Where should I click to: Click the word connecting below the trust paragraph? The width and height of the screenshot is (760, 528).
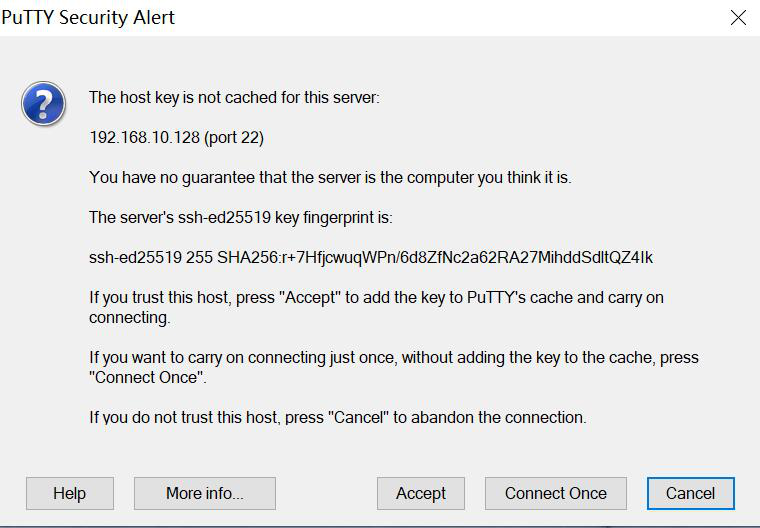coord(129,318)
